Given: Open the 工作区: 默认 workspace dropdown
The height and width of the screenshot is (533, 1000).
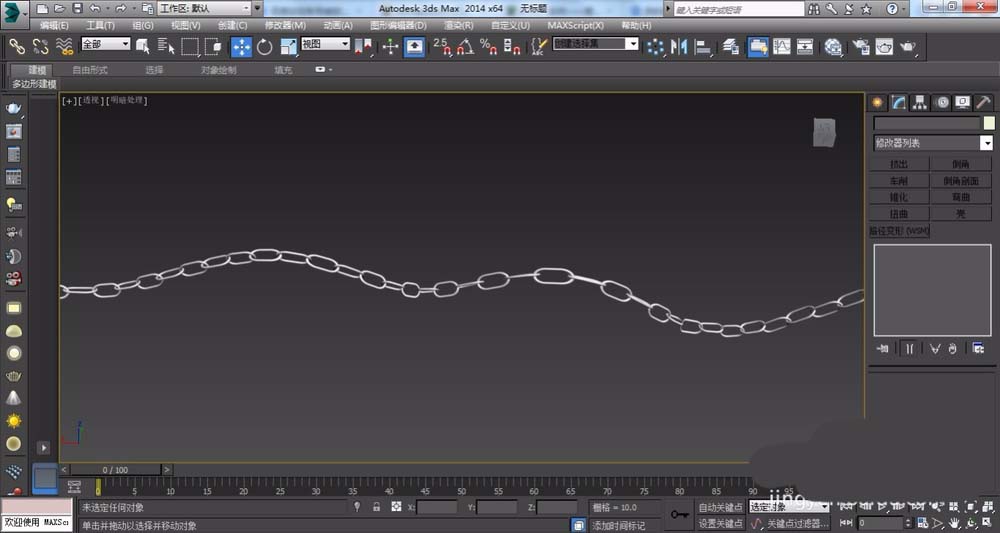Looking at the screenshot, I should pyautogui.click(x=204, y=9).
